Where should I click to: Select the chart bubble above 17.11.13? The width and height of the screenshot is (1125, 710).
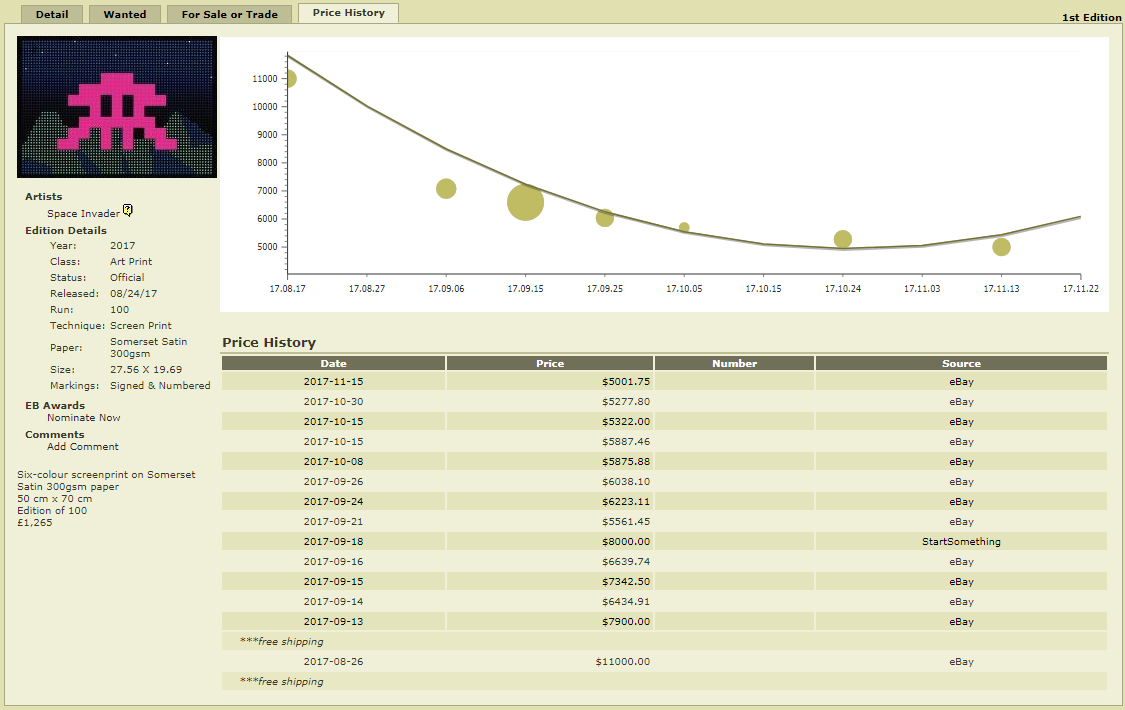1001,247
